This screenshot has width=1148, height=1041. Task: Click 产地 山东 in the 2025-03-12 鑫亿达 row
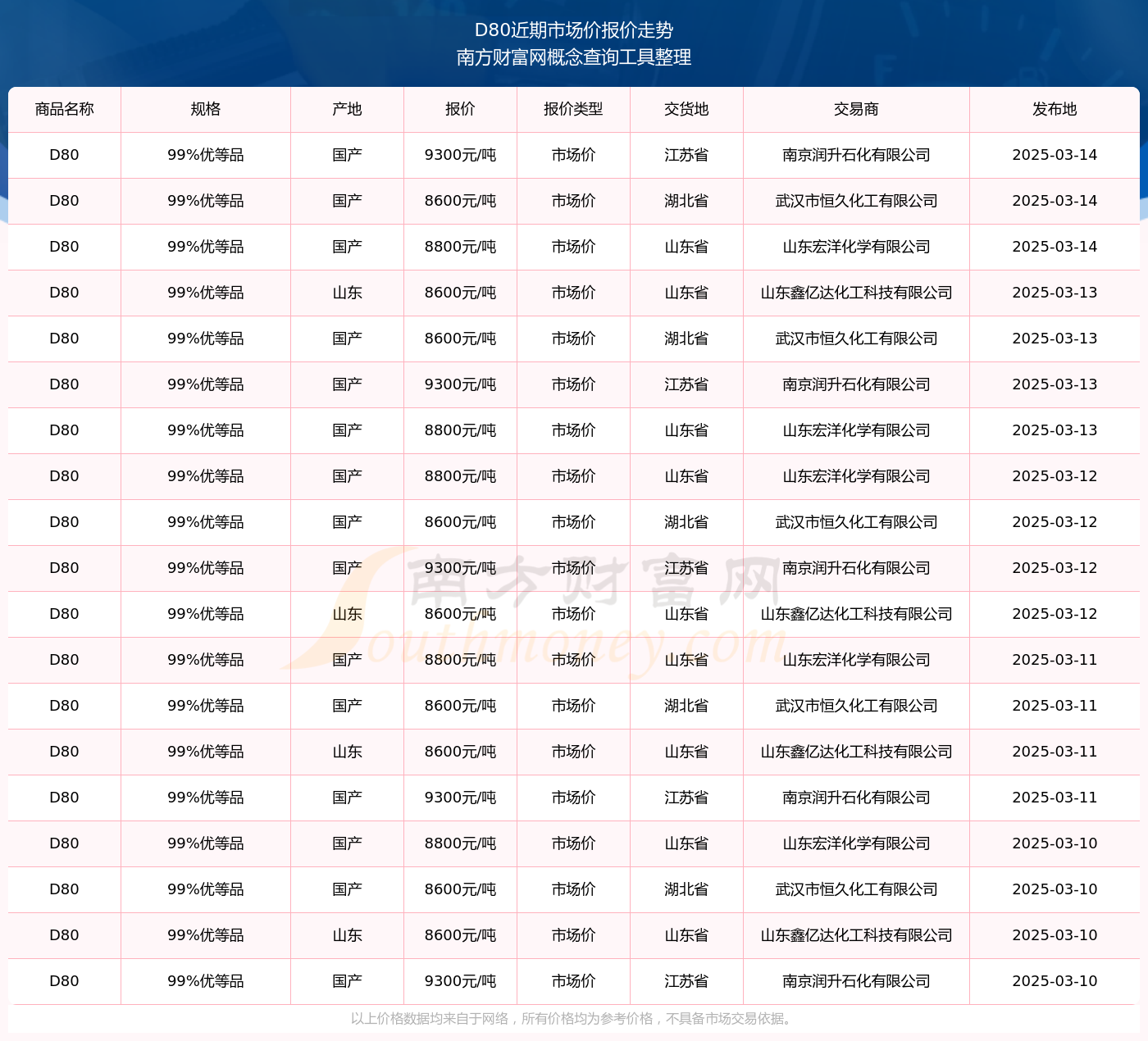348,614
